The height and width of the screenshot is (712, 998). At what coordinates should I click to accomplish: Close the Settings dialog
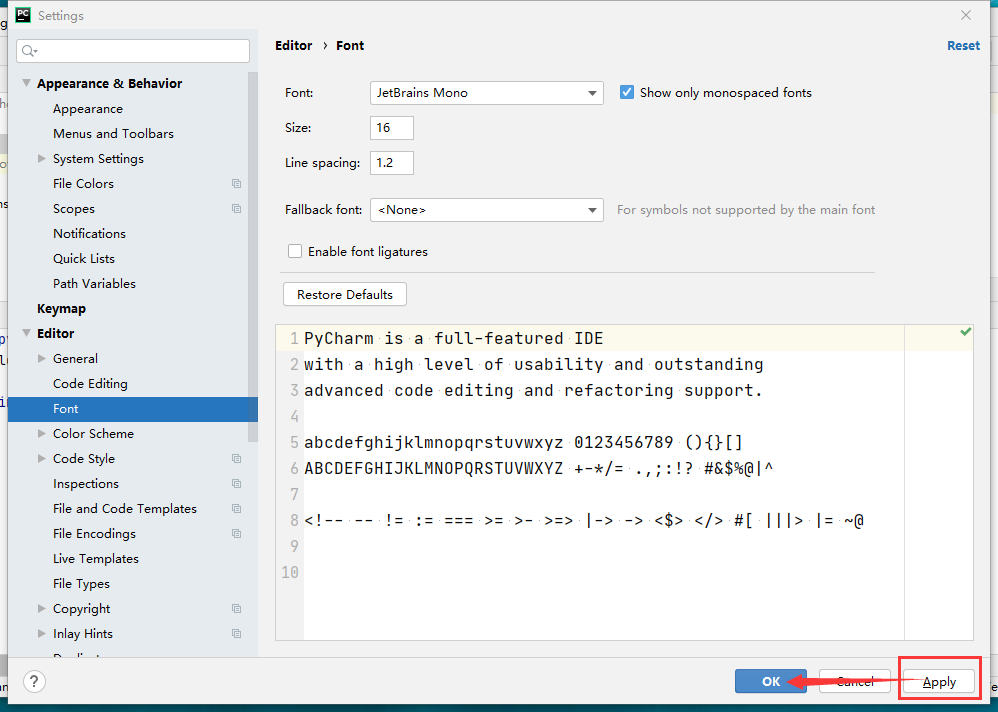click(x=966, y=15)
